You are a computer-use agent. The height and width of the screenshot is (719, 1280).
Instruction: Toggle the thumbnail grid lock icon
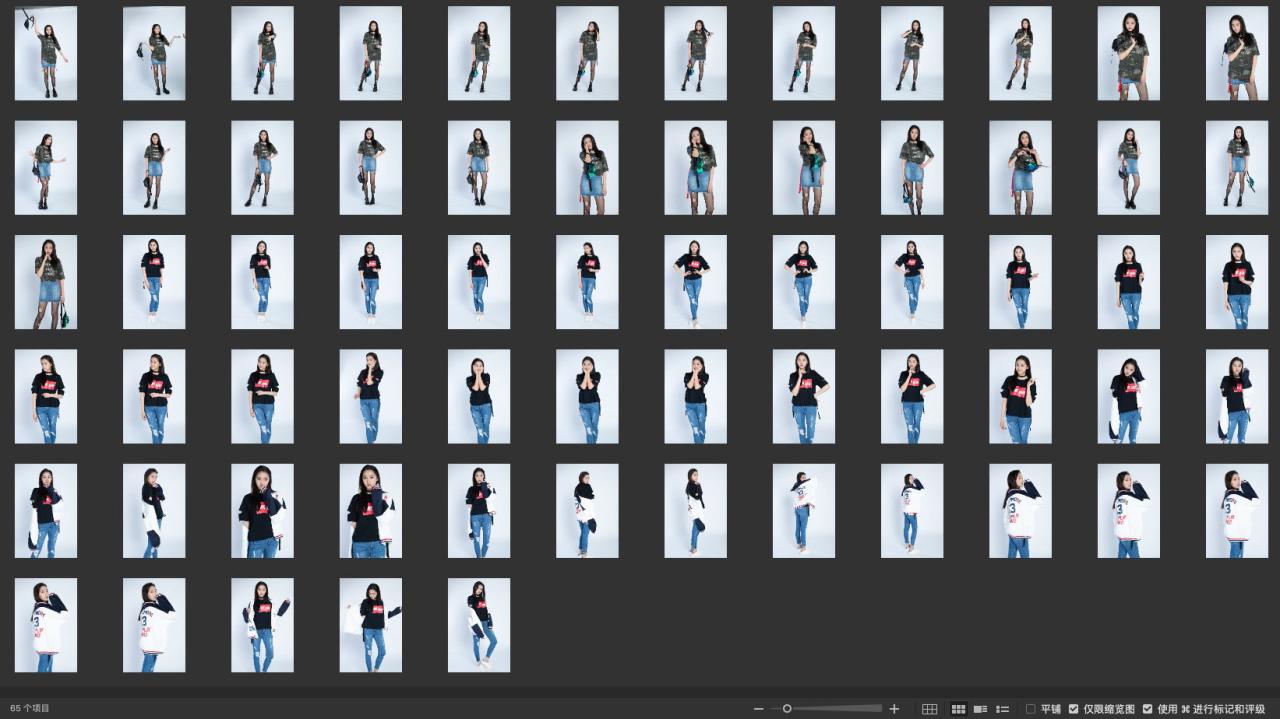929,709
